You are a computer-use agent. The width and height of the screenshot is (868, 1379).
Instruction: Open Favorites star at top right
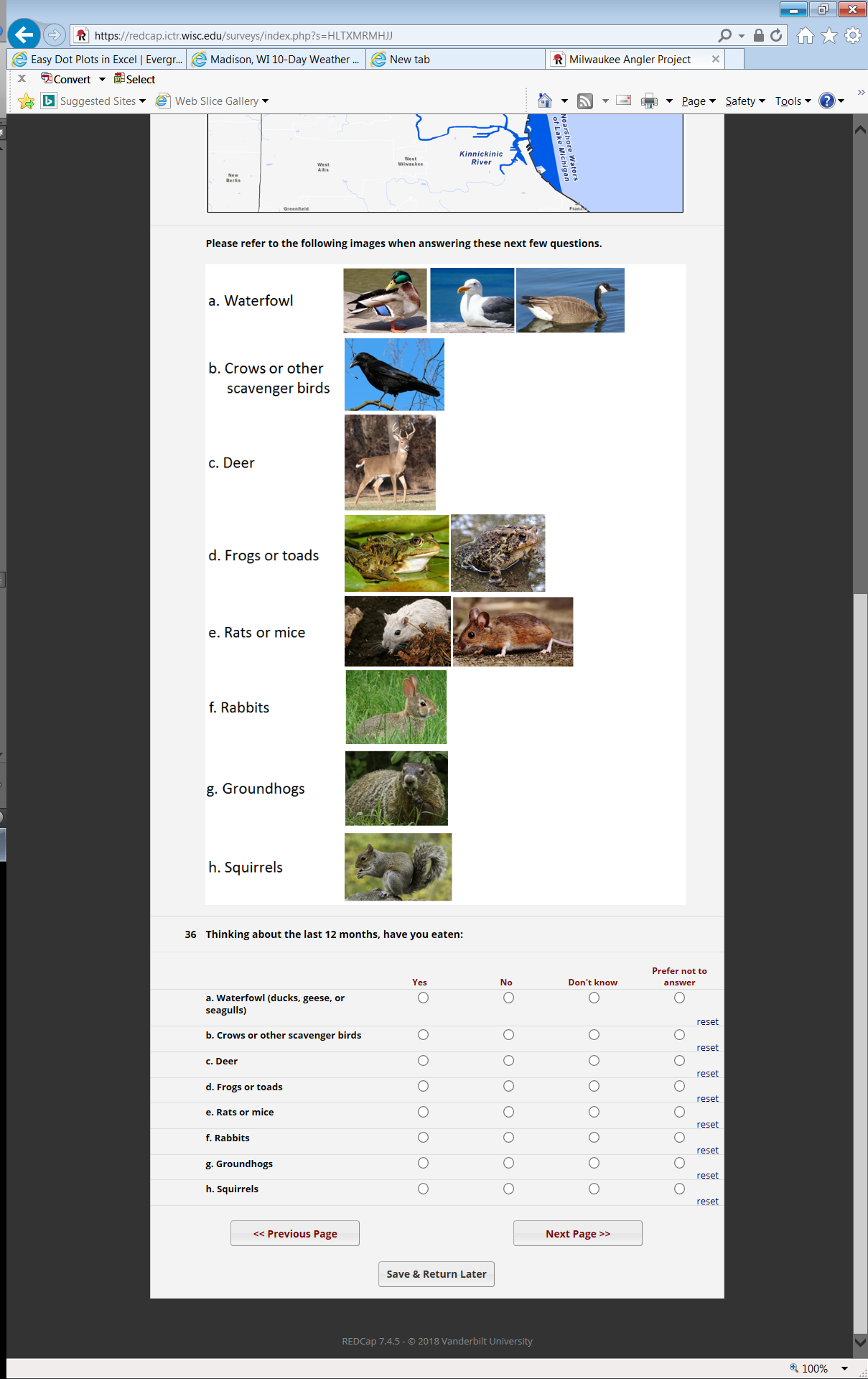click(829, 35)
